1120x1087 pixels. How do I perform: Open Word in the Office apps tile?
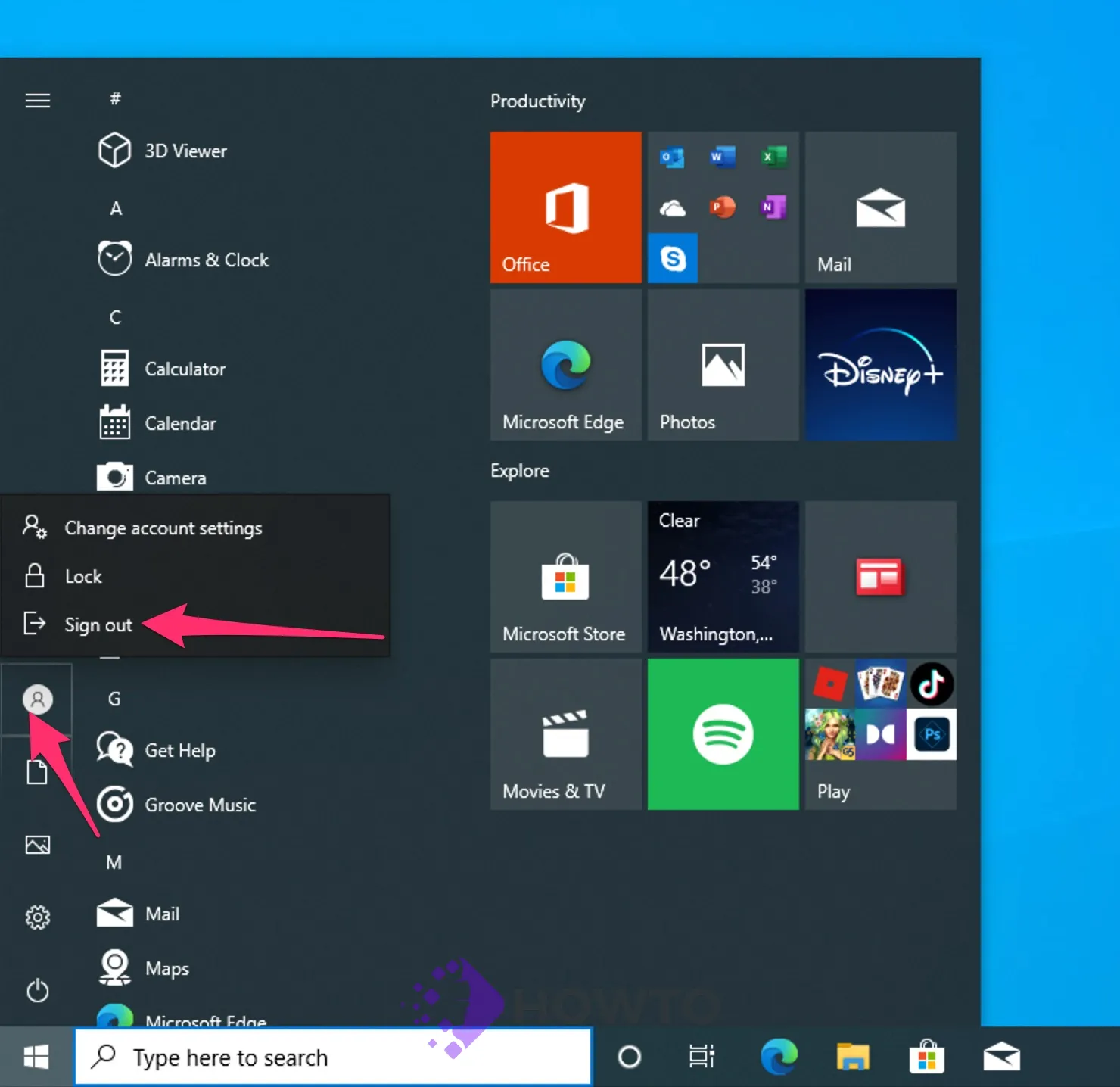coord(723,157)
